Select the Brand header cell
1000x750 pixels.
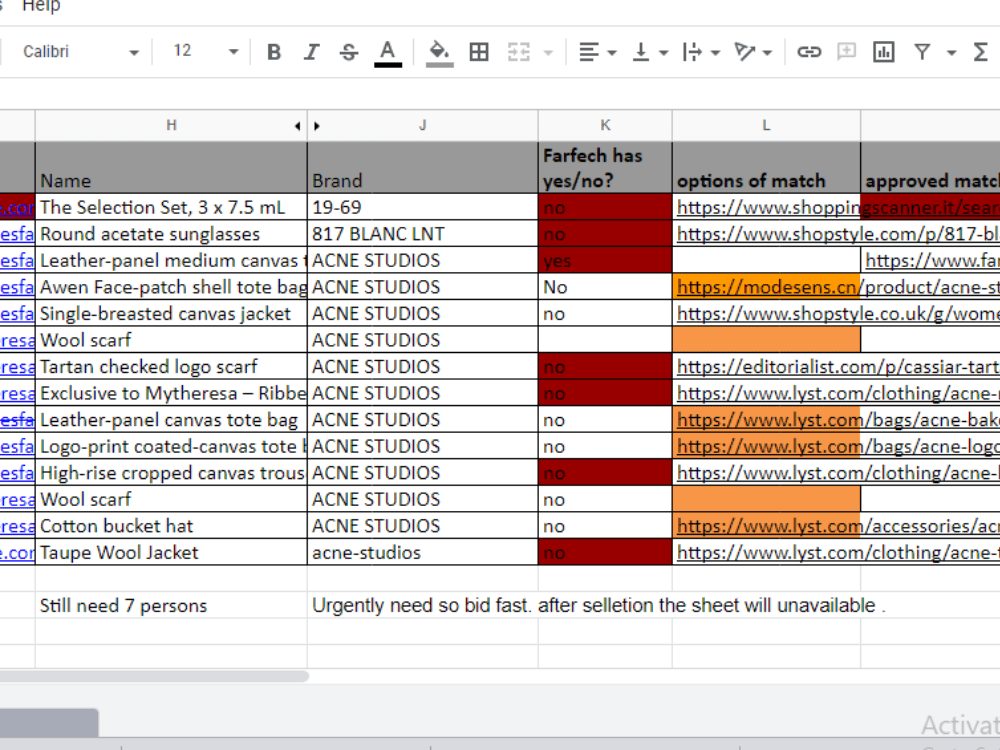point(423,167)
